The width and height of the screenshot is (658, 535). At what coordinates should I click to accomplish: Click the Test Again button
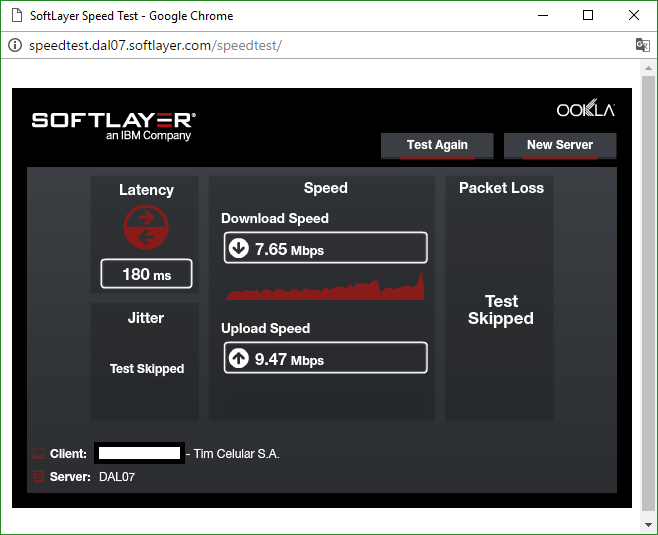click(437, 145)
